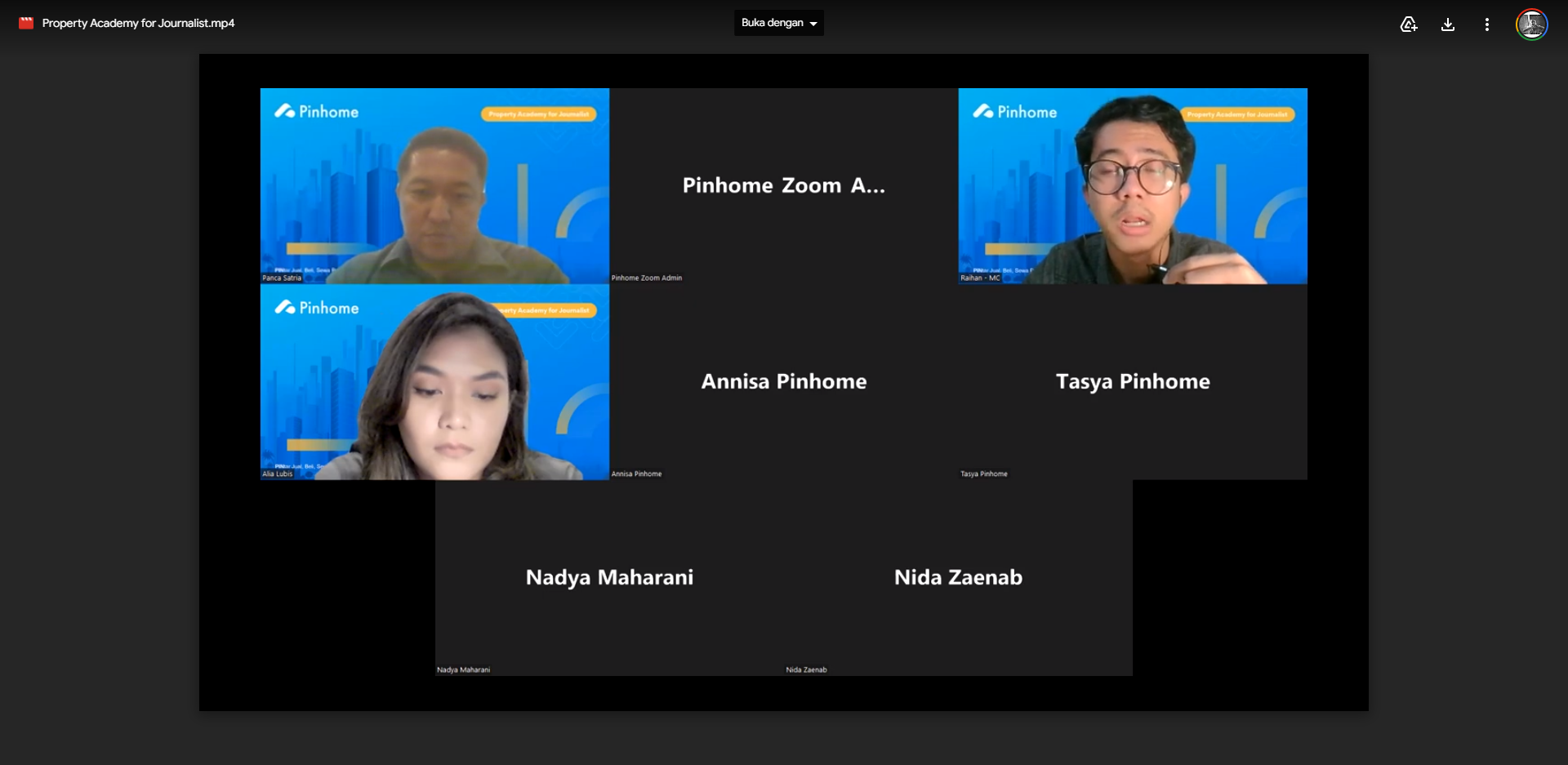Viewport: 1568px width, 765px height.
Task: Open the Google account avatar
Action: [1531, 24]
